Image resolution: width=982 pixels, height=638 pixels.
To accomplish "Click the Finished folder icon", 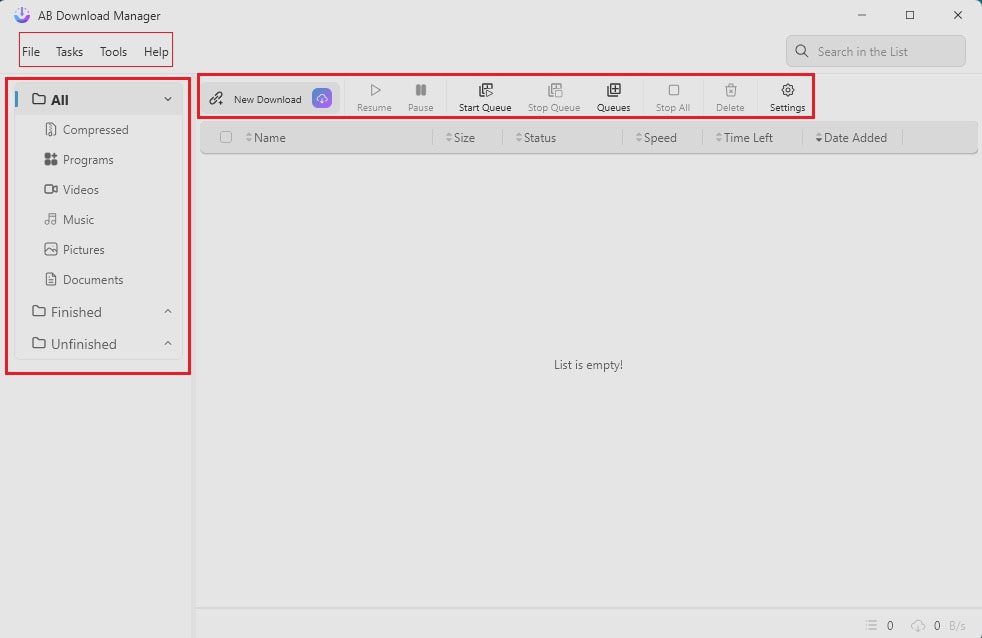I will 39,311.
